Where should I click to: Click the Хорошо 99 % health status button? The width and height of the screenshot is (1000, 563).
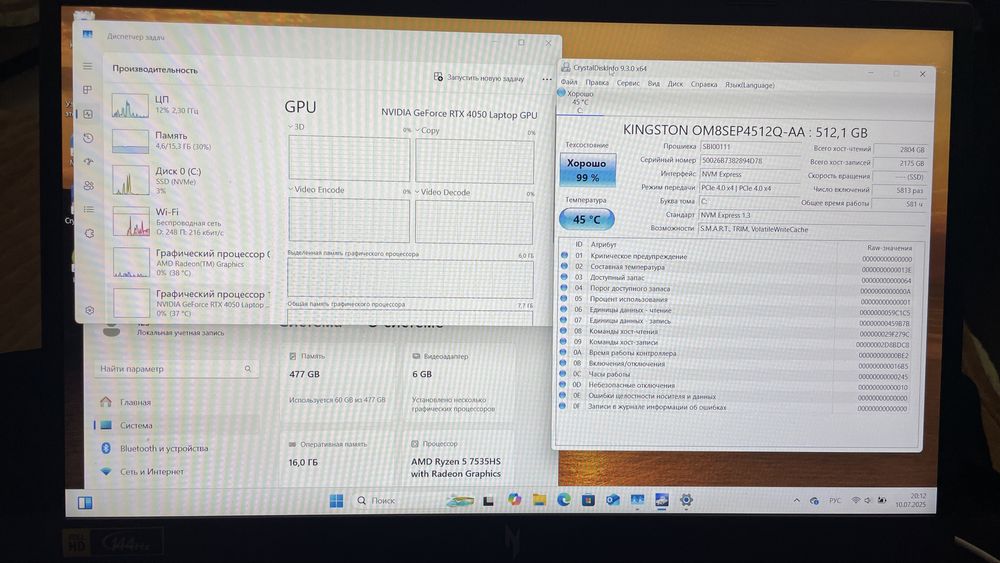click(587, 170)
